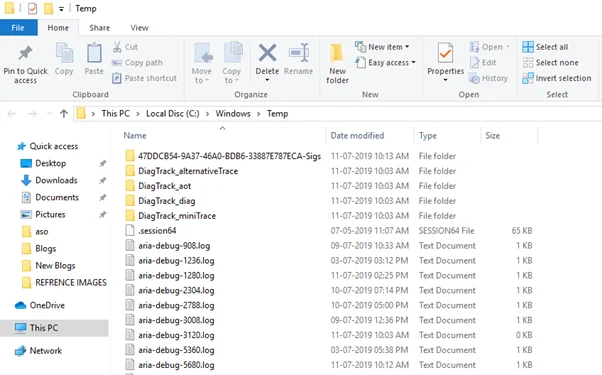Expand the Easy access dropdown
This screenshot has height=375, width=602.
click(x=413, y=62)
